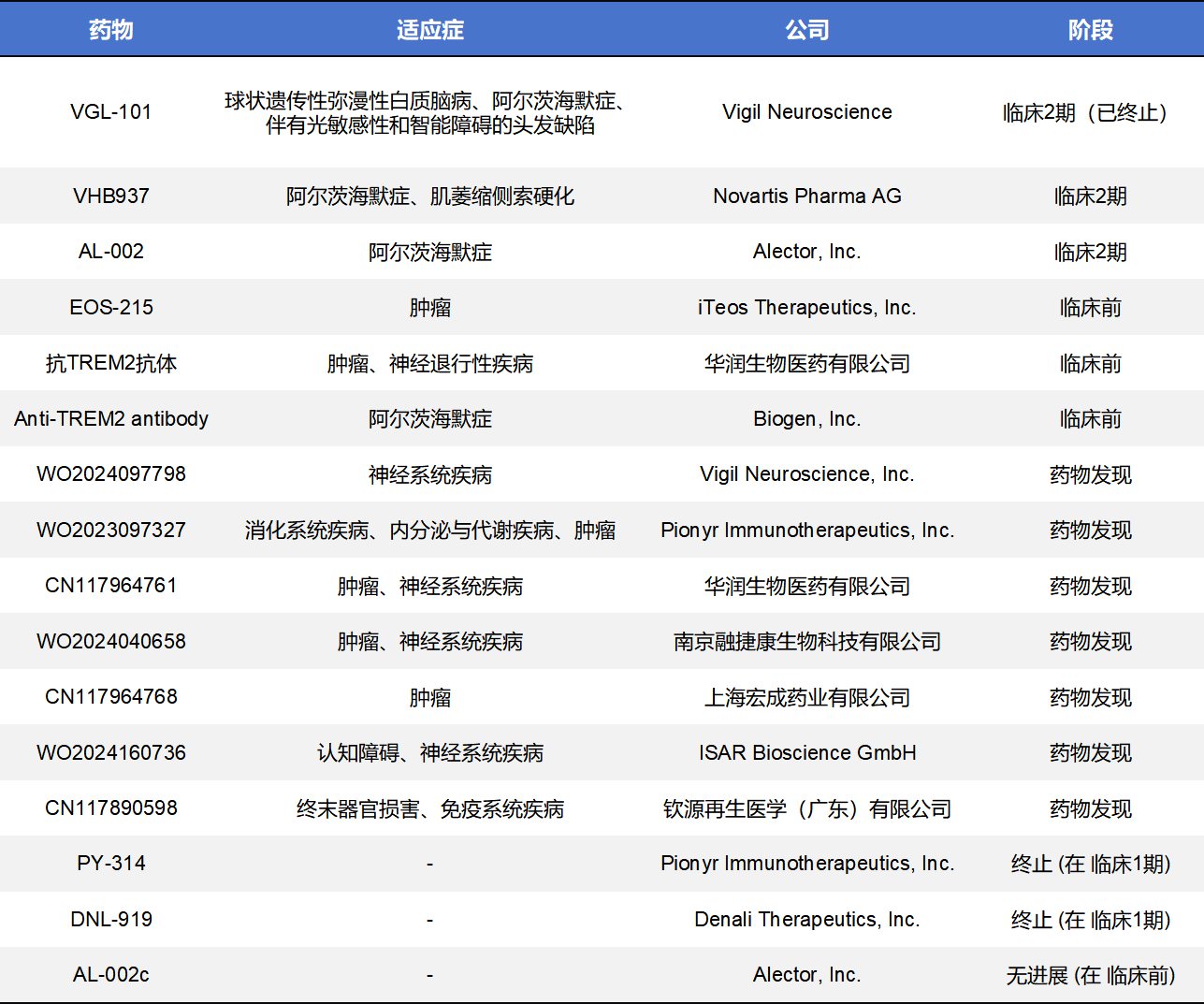Click the 阶段 column header
Image resolution: width=1204 pixels, height=1004 pixels.
[x=1090, y=30]
